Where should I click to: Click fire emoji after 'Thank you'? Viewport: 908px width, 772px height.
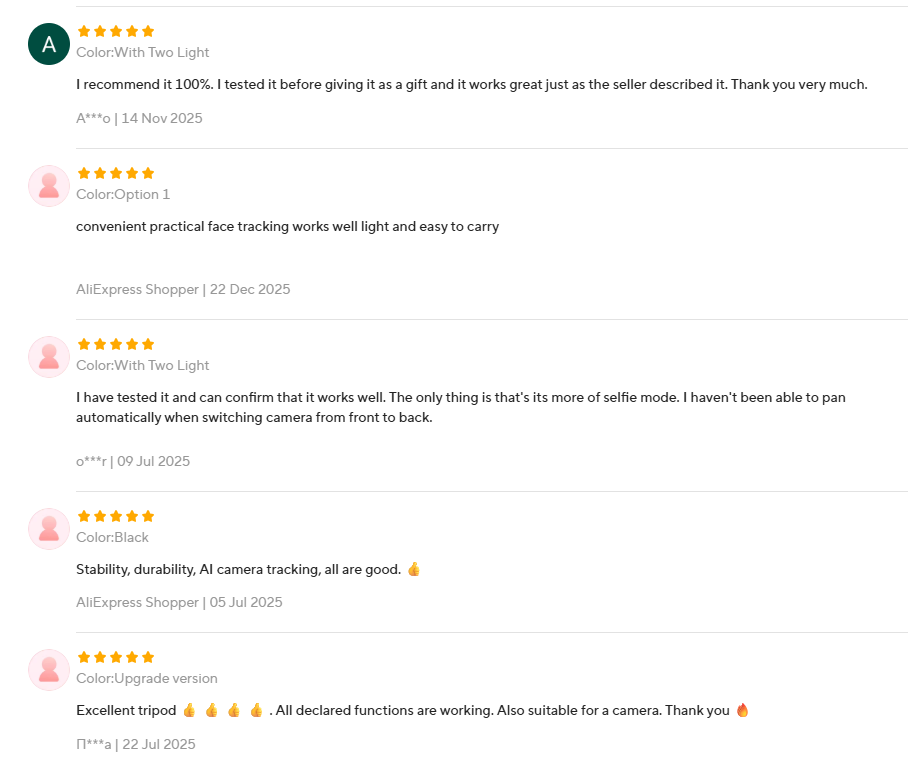point(742,710)
